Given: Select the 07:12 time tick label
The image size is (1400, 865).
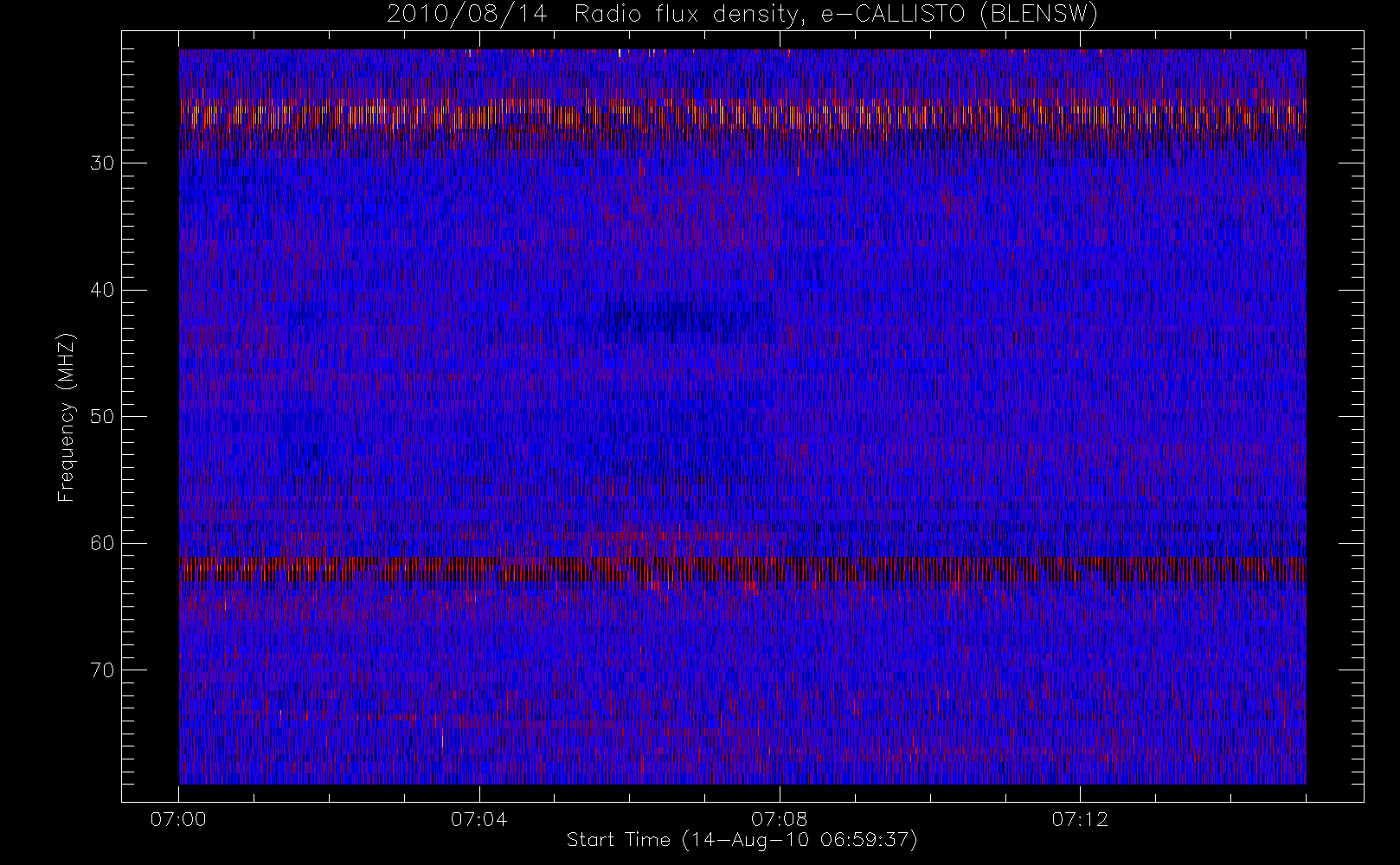Looking at the screenshot, I should pyautogui.click(x=1079, y=819).
